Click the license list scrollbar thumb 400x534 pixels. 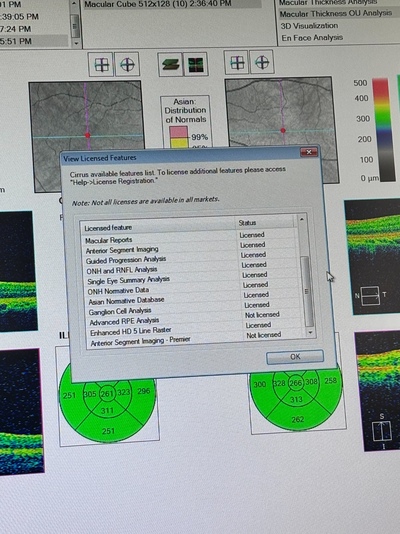click(306, 291)
